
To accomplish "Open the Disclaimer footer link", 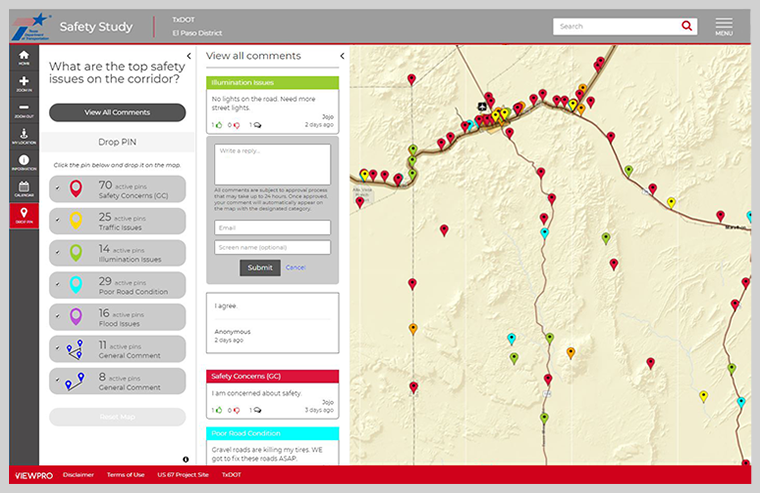I will [78, 475].
